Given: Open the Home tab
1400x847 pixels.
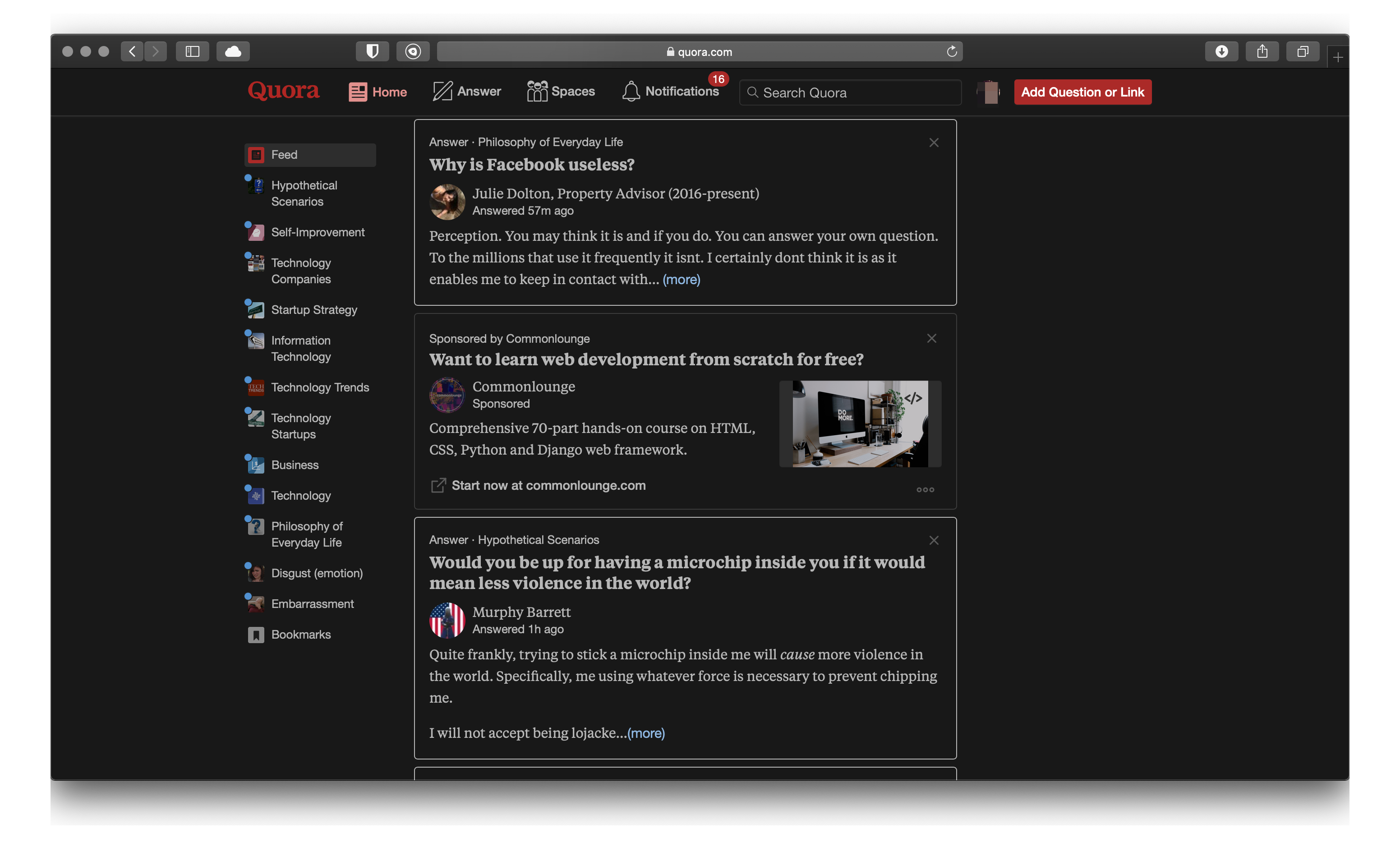Looking at the screenshot, I should tap(378, 91).
